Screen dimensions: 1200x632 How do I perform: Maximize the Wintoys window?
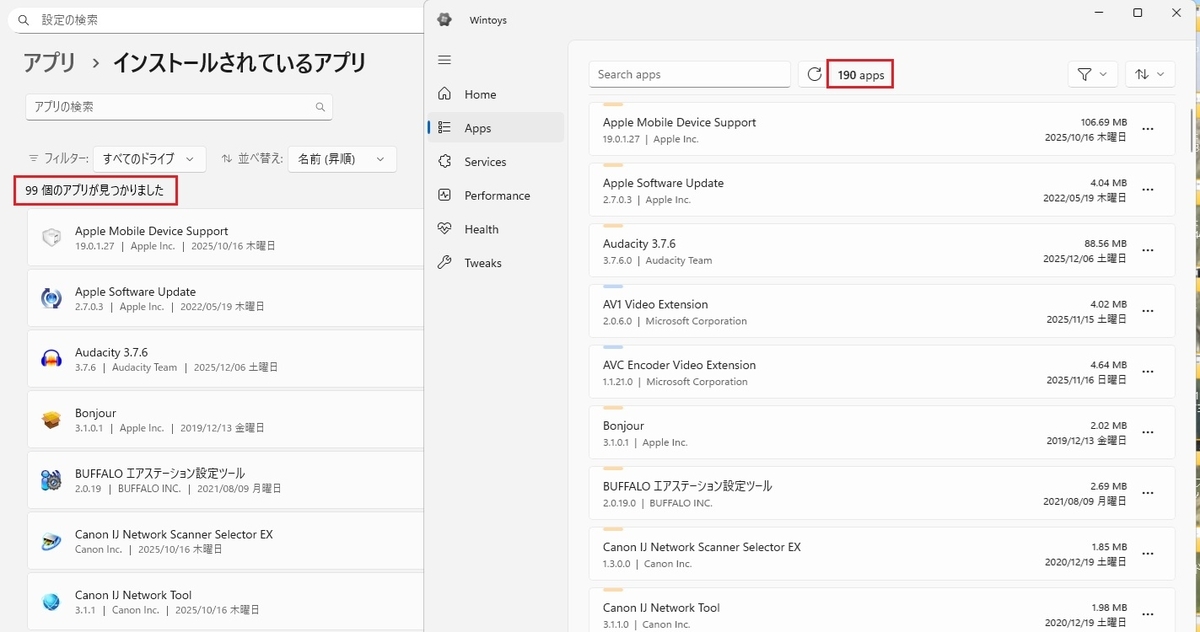click(1138, 13)
